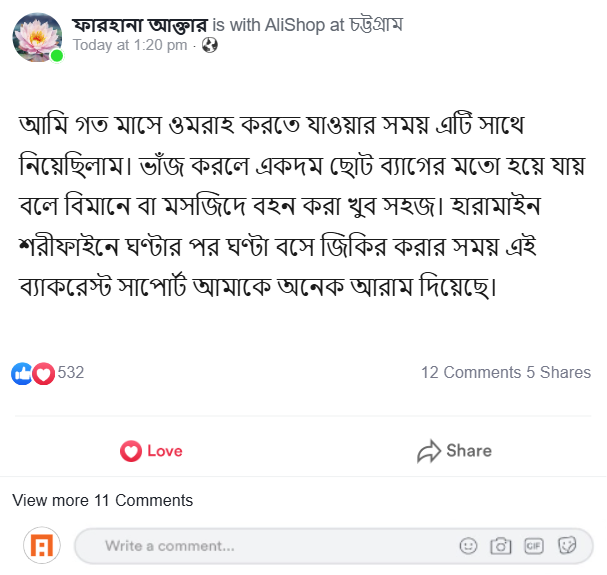607x575 pixels.
Task: Show who reacted via the 532 count
Action: [71, 373]
